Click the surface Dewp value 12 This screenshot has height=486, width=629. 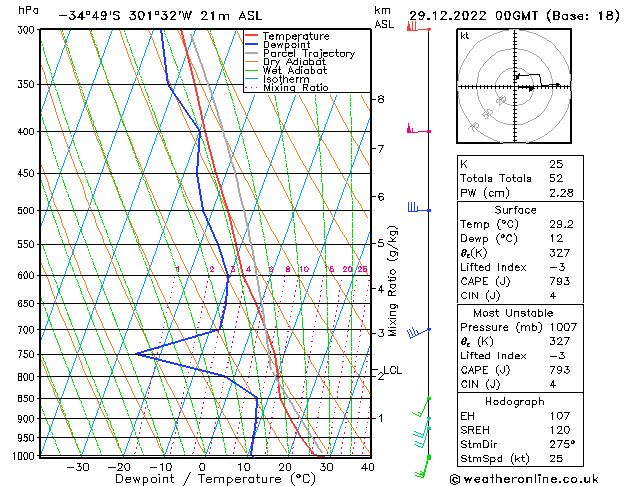556,238
